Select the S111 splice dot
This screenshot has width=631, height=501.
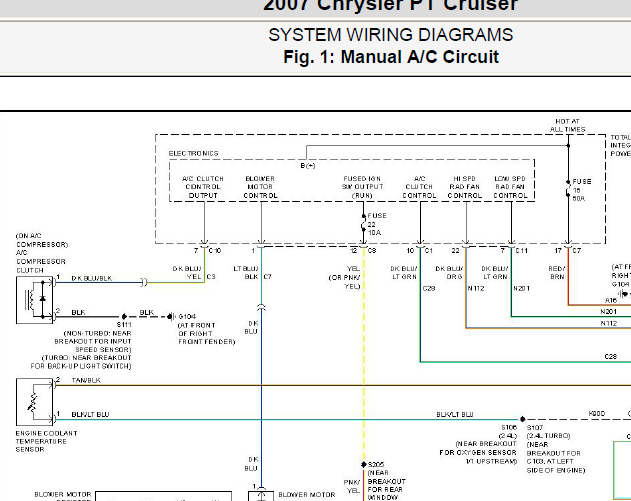pyautogui.click(x=124, y=317)
